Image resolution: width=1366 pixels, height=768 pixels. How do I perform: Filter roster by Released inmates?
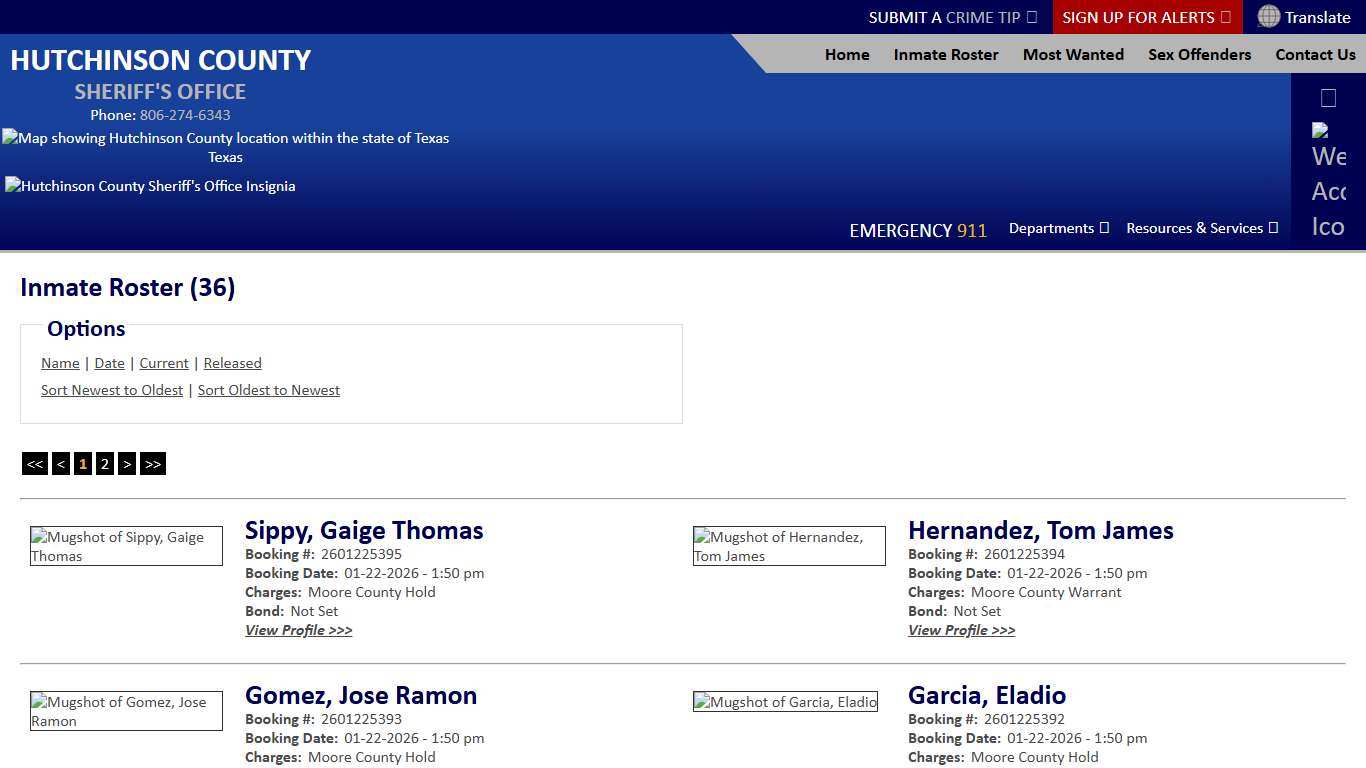232,363
